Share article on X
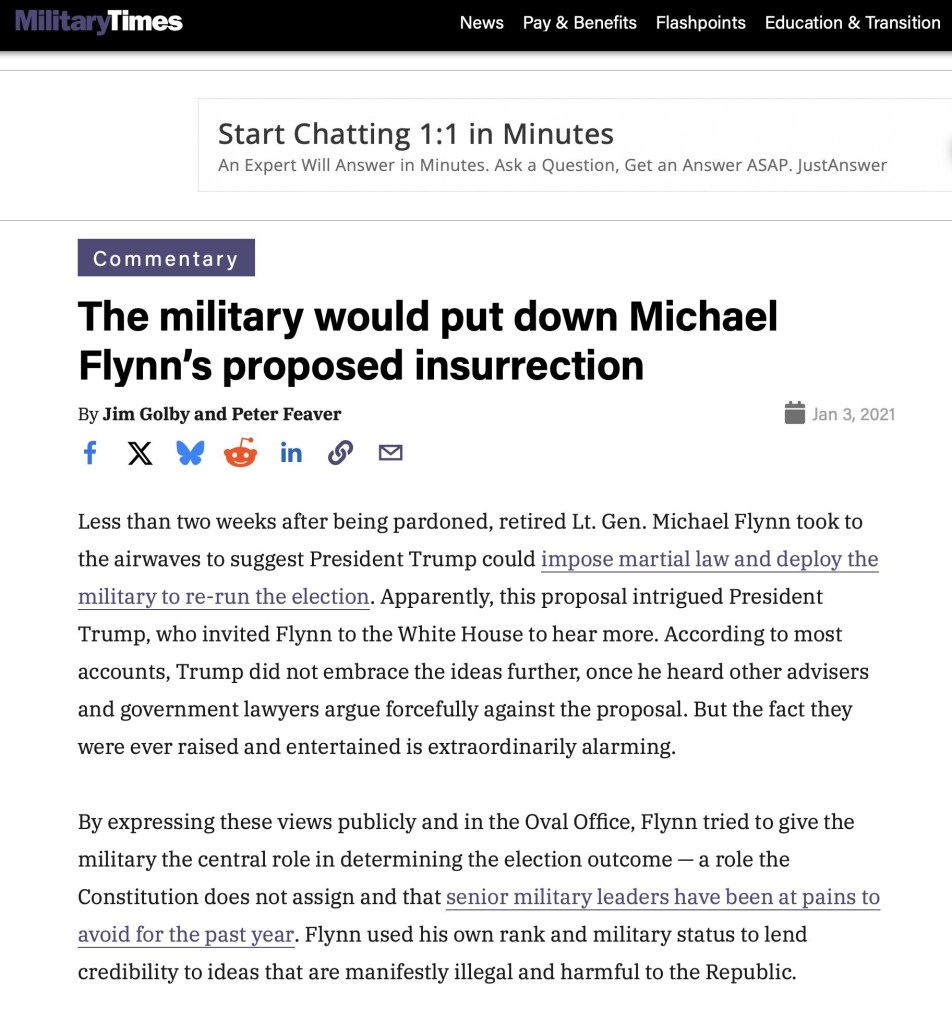Screen dimensions: 952x1023 (x=140, y=453)
